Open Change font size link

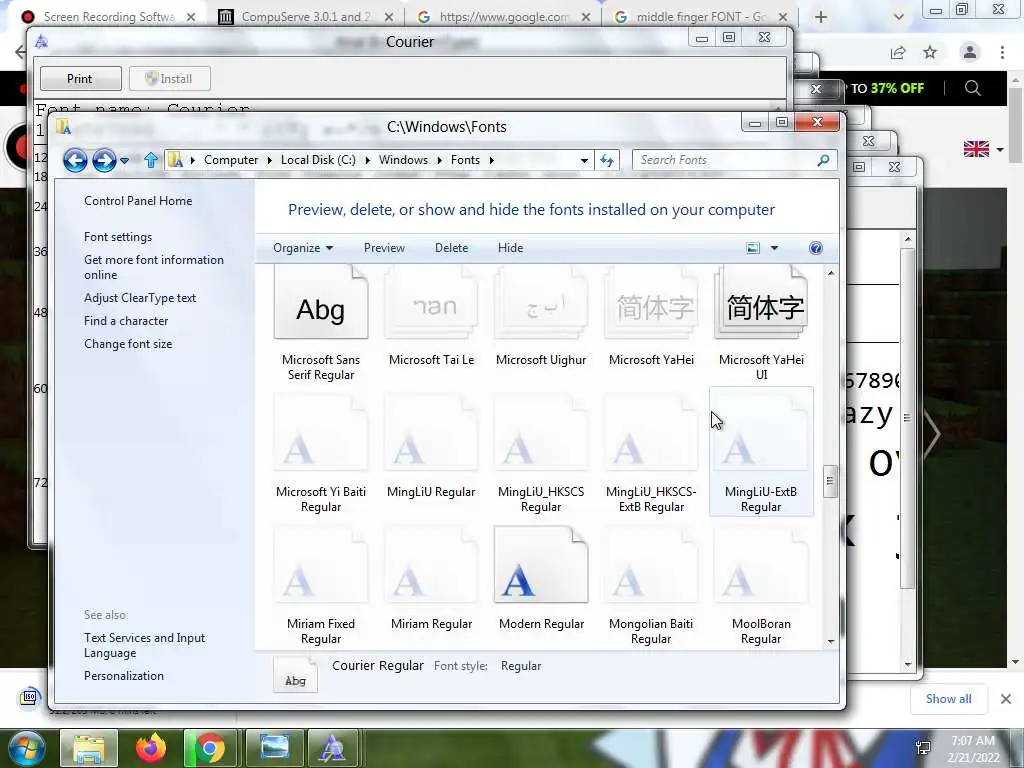point(128,344)
